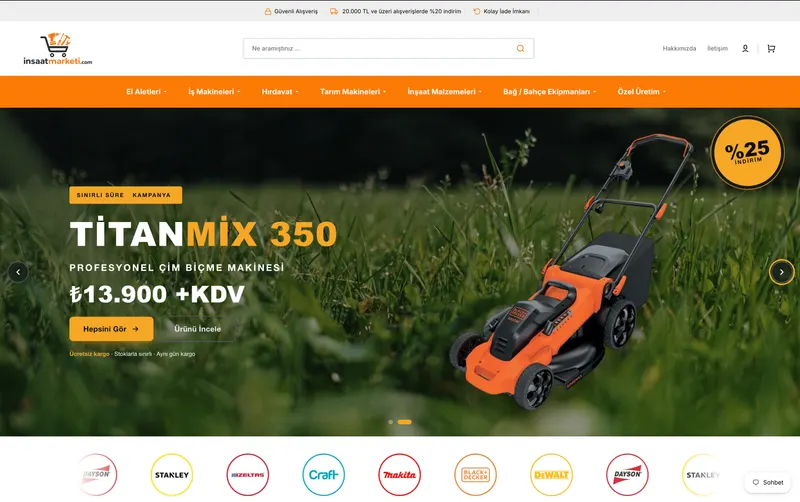
Task: Select the Stanley logo next to Izeltas
Action: coord(172,474)
